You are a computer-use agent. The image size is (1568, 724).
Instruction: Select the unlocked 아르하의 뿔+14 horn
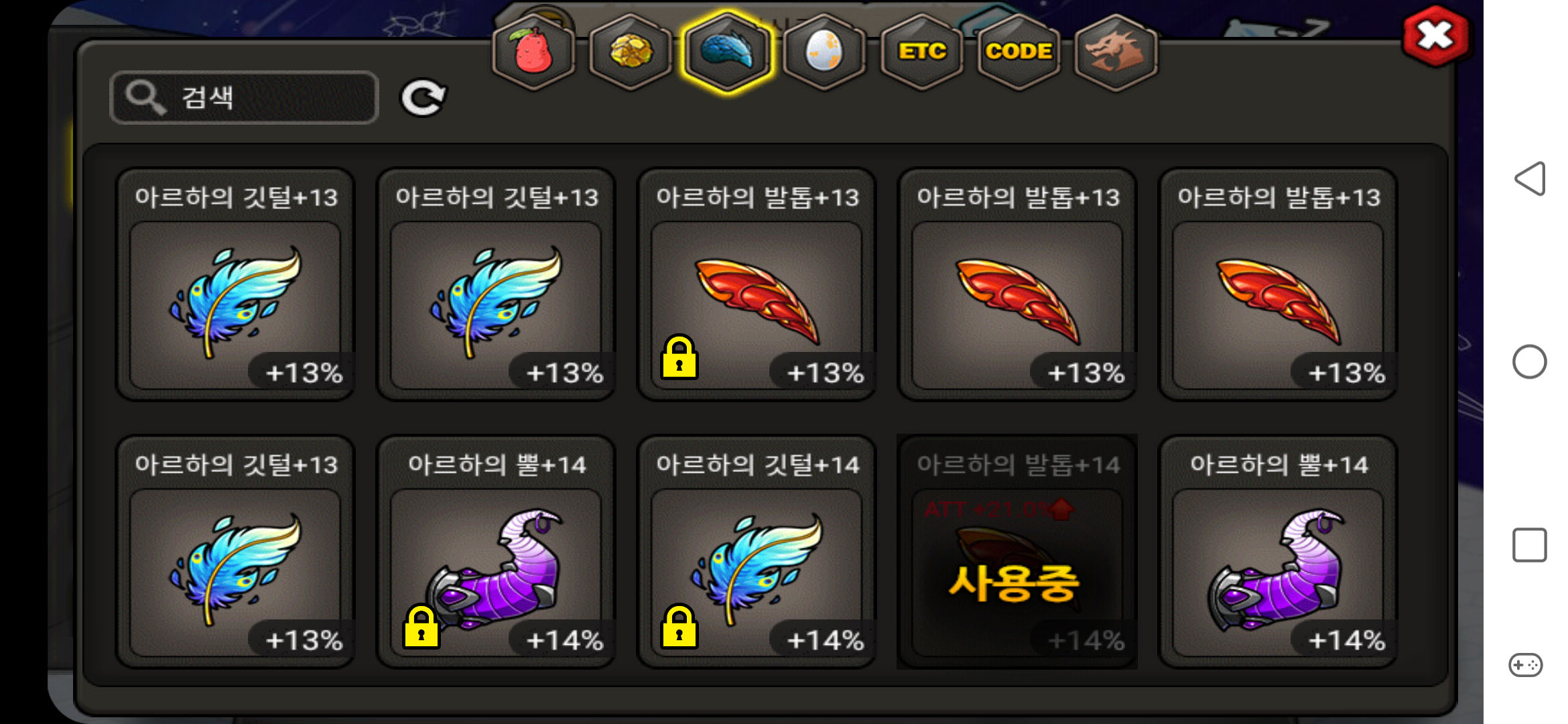(x=1278, y=552)
